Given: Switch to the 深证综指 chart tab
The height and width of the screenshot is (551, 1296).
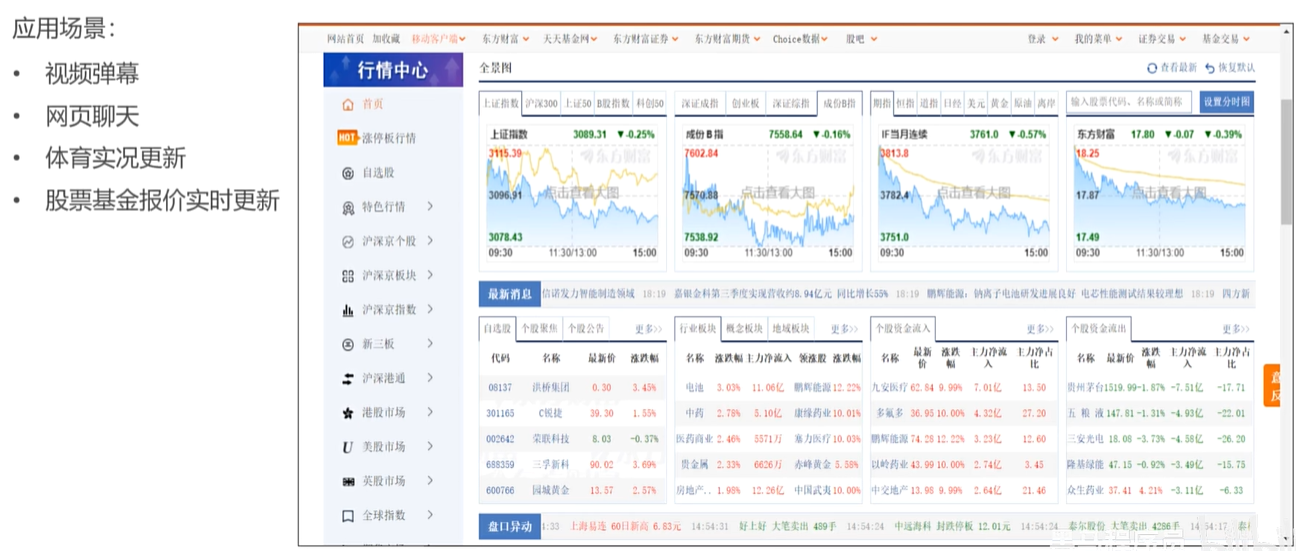Looking at the screenshot, I should pyautogui.click(x=790, y=103).
